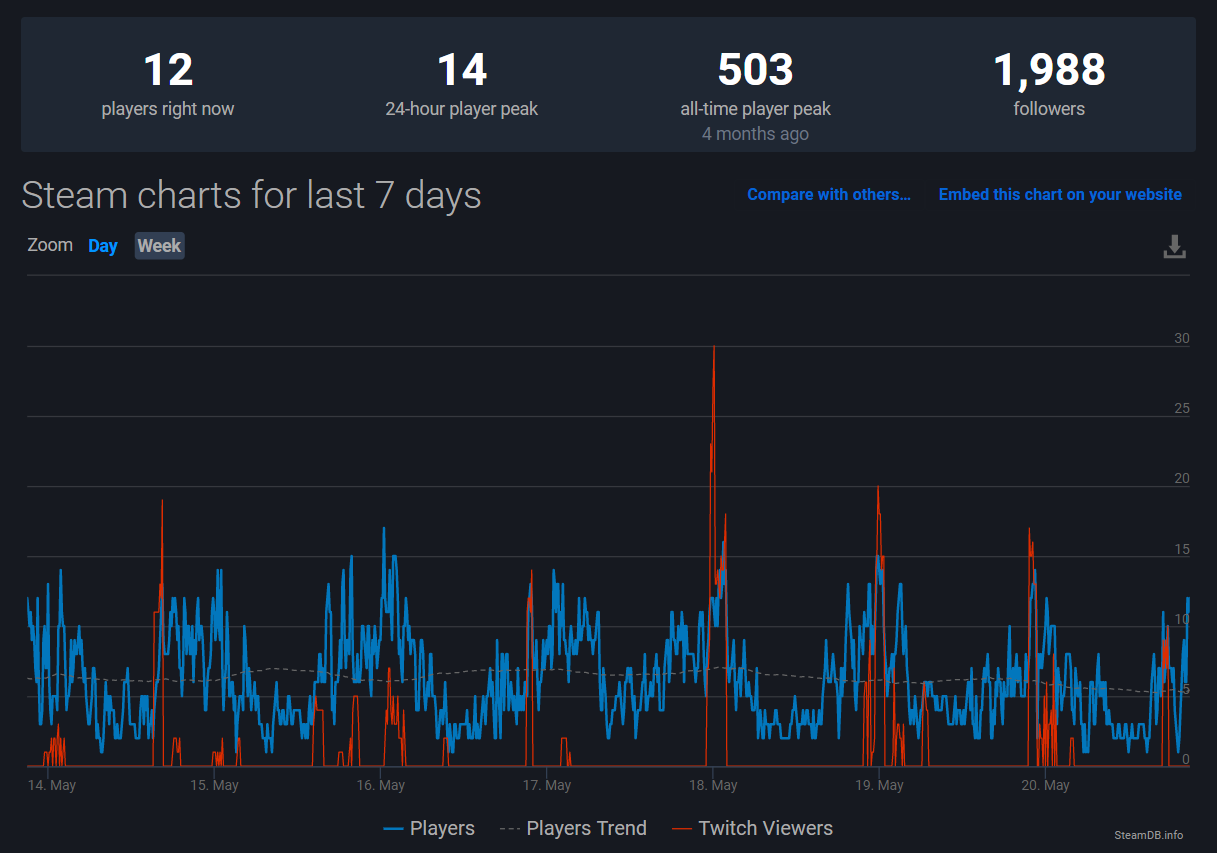1217x853 pixels.
Task: Open Embed this chart on your website
Action: point(1060,195)
